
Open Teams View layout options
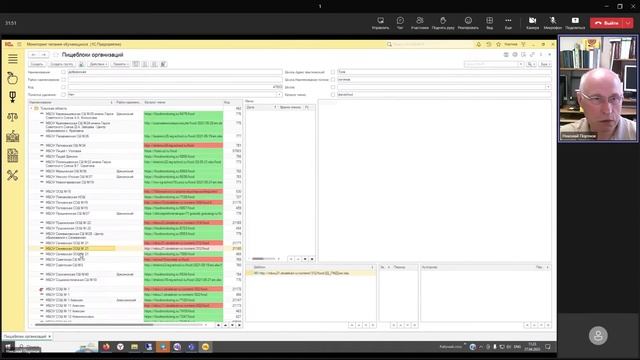489,23
